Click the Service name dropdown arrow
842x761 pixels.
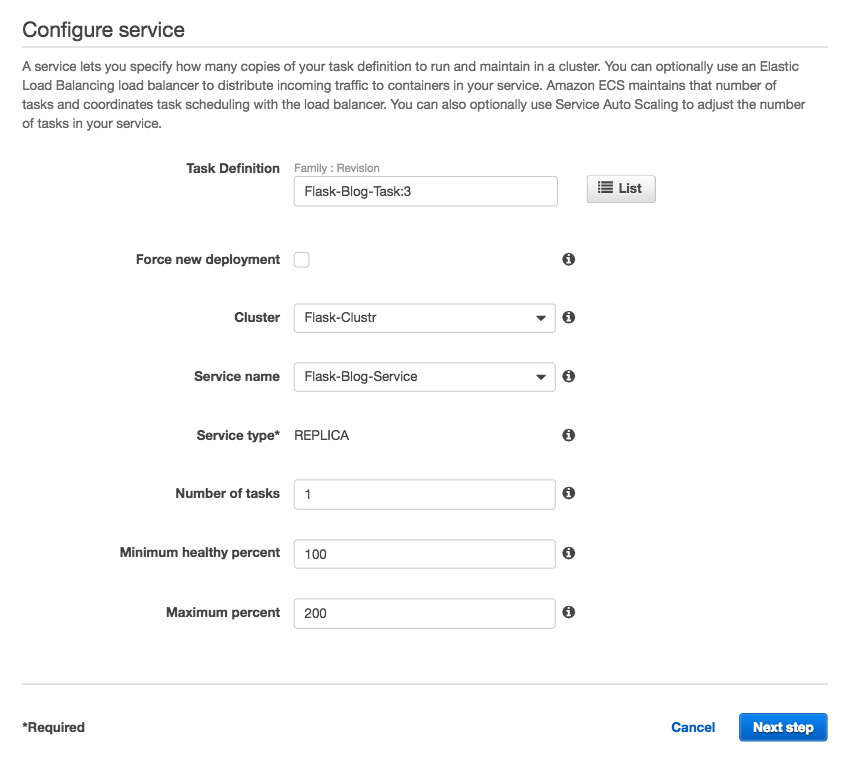(x=541, y=377)
